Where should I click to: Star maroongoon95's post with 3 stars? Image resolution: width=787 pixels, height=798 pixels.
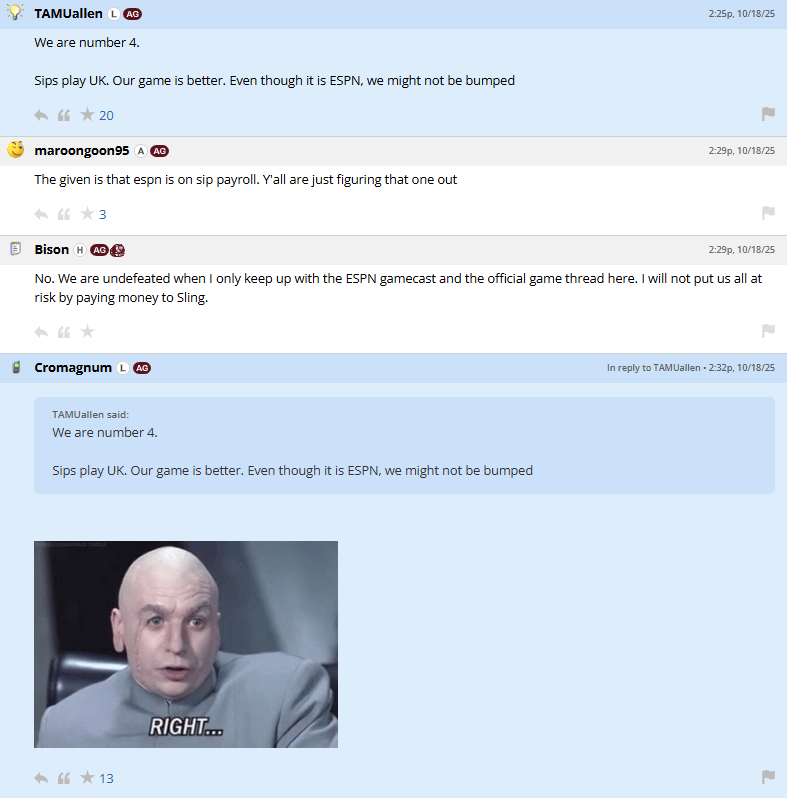(88, 213)
